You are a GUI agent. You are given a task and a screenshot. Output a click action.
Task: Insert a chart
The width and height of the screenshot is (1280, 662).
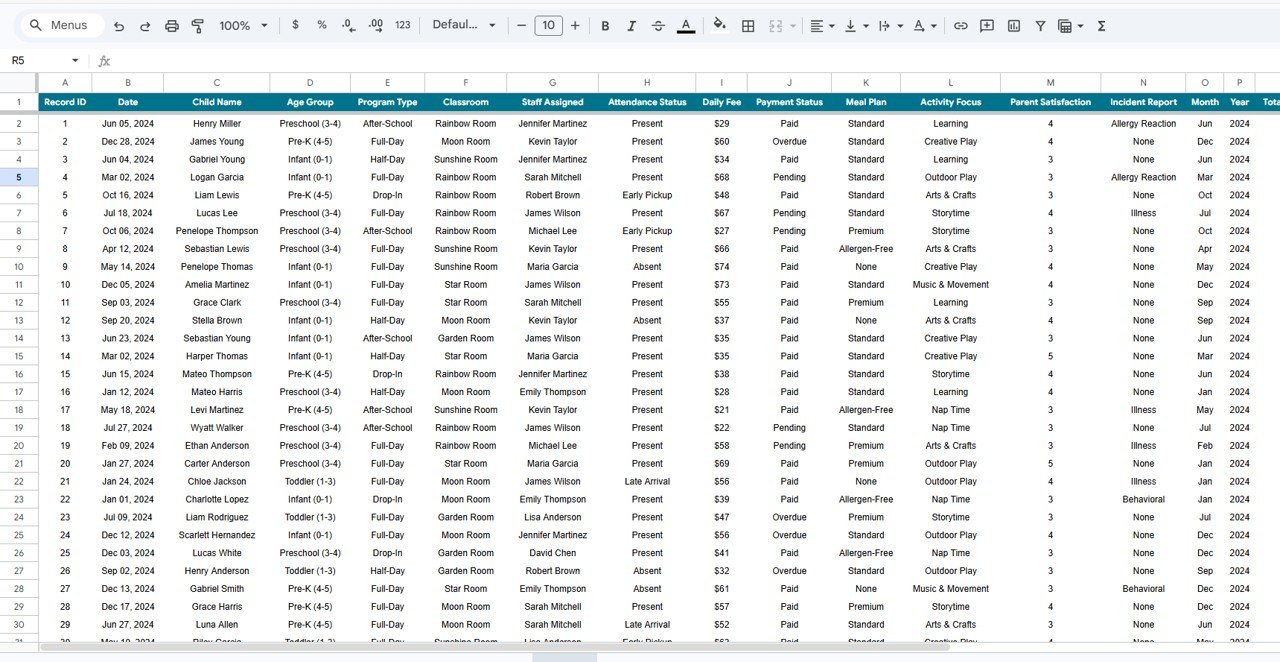1013,25
